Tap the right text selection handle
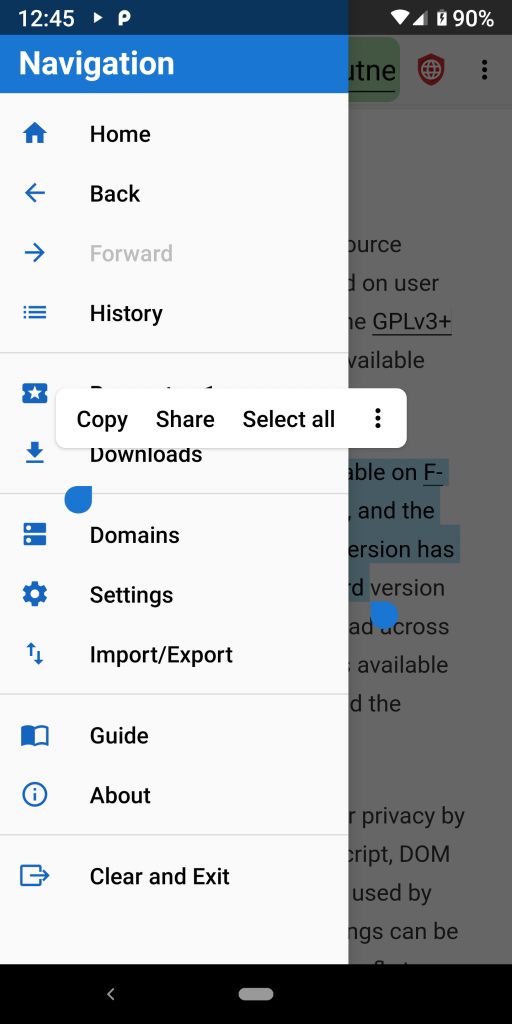512x1024 pixels. pos(384,615)
